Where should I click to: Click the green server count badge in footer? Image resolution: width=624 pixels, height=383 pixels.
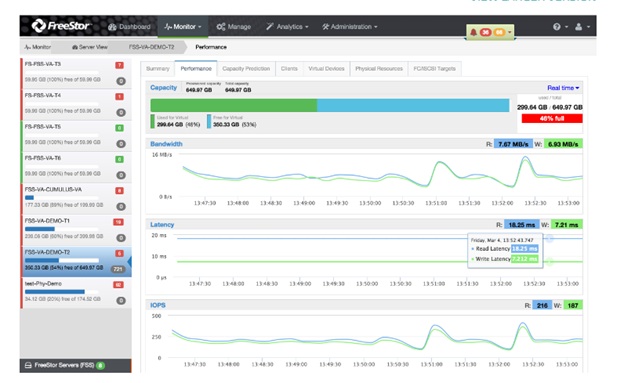100,365
